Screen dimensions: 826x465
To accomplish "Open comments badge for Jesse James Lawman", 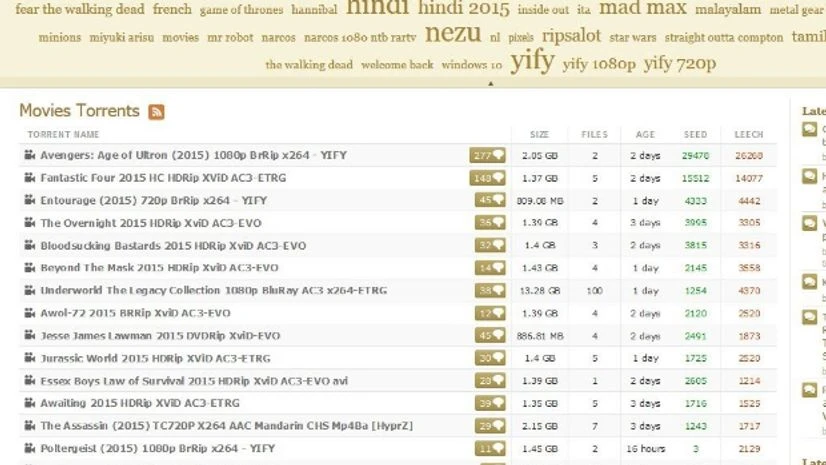I will [x=490, y=335].
